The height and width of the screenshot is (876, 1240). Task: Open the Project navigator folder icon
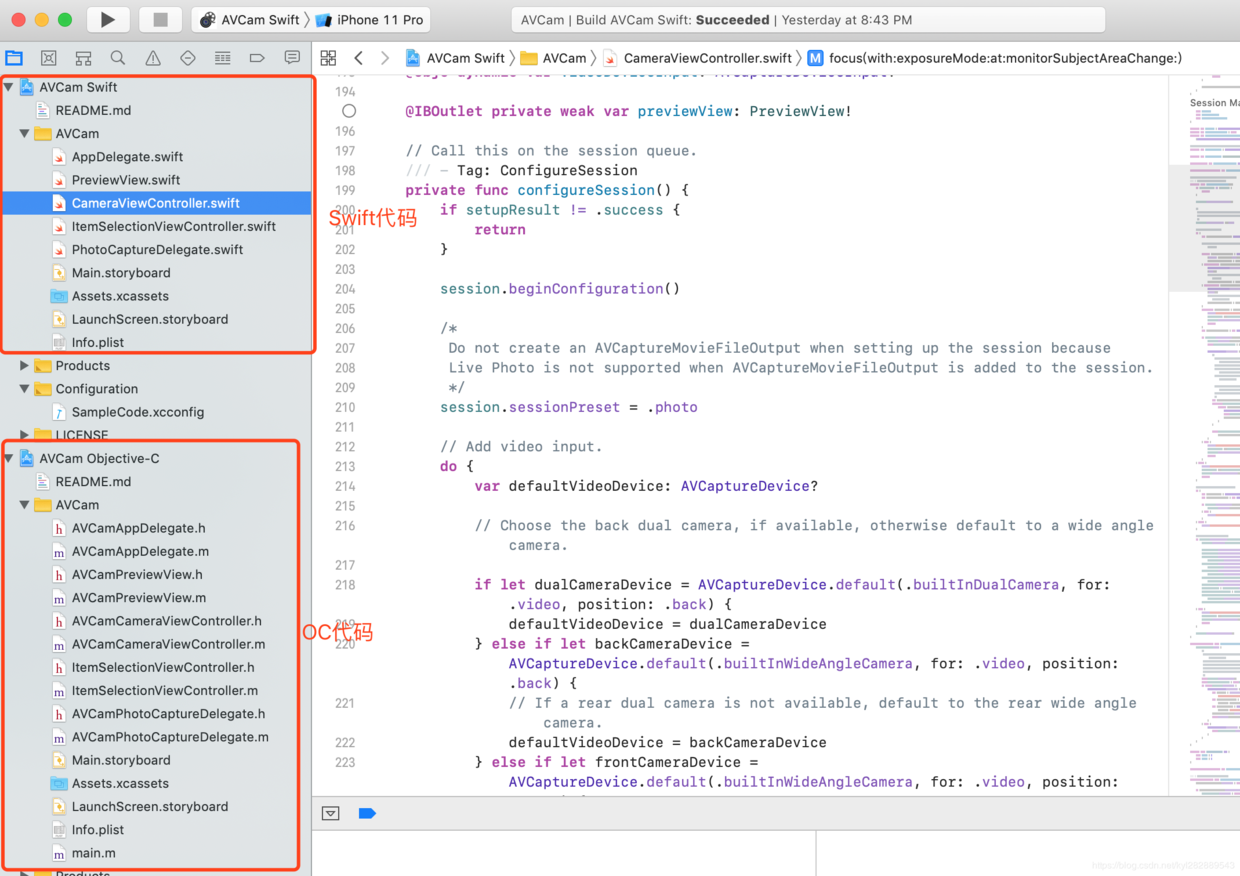(14, 58)
